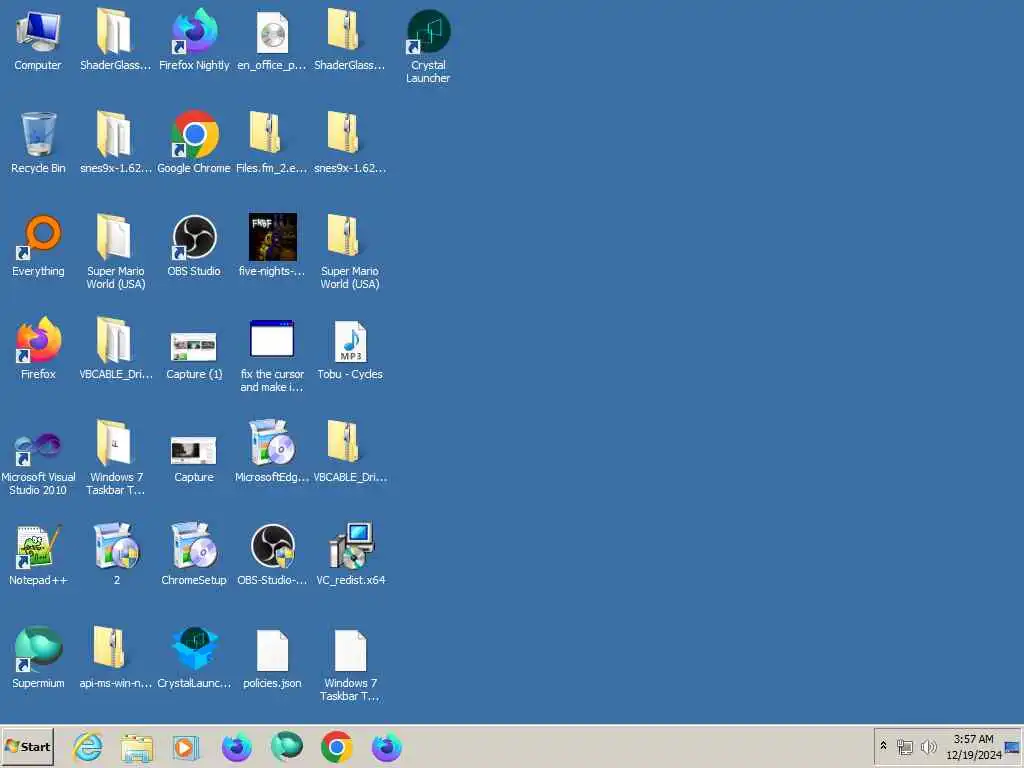Image resolution: width=1024 pixels, height=768 pixels.
Task: Open Windows Explorer from the taskbar
Action: [137, 748]
